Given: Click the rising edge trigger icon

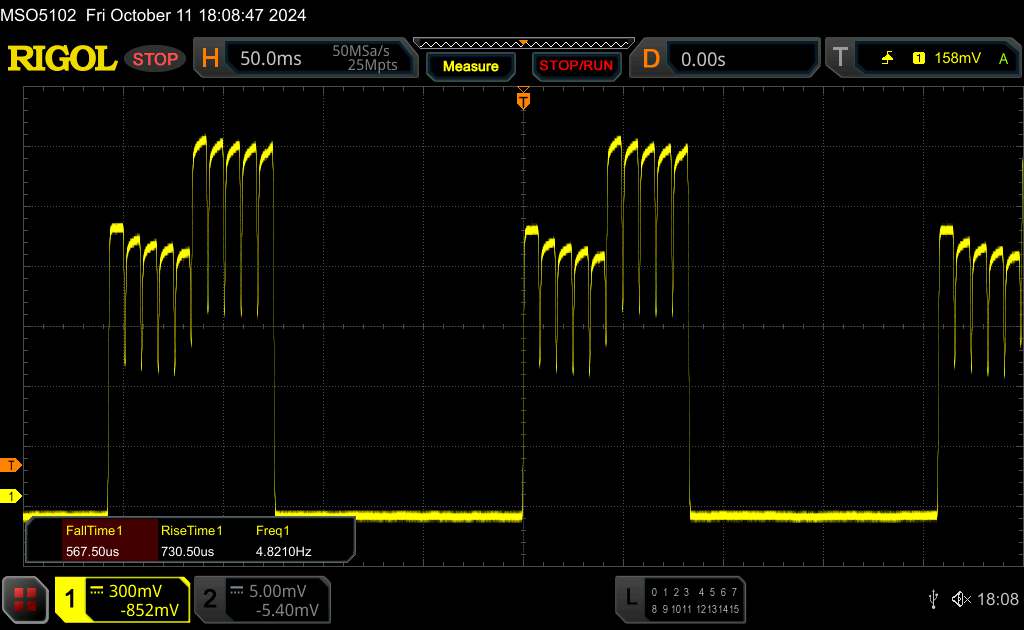Looking at the screenshot, I should [887, 58].
